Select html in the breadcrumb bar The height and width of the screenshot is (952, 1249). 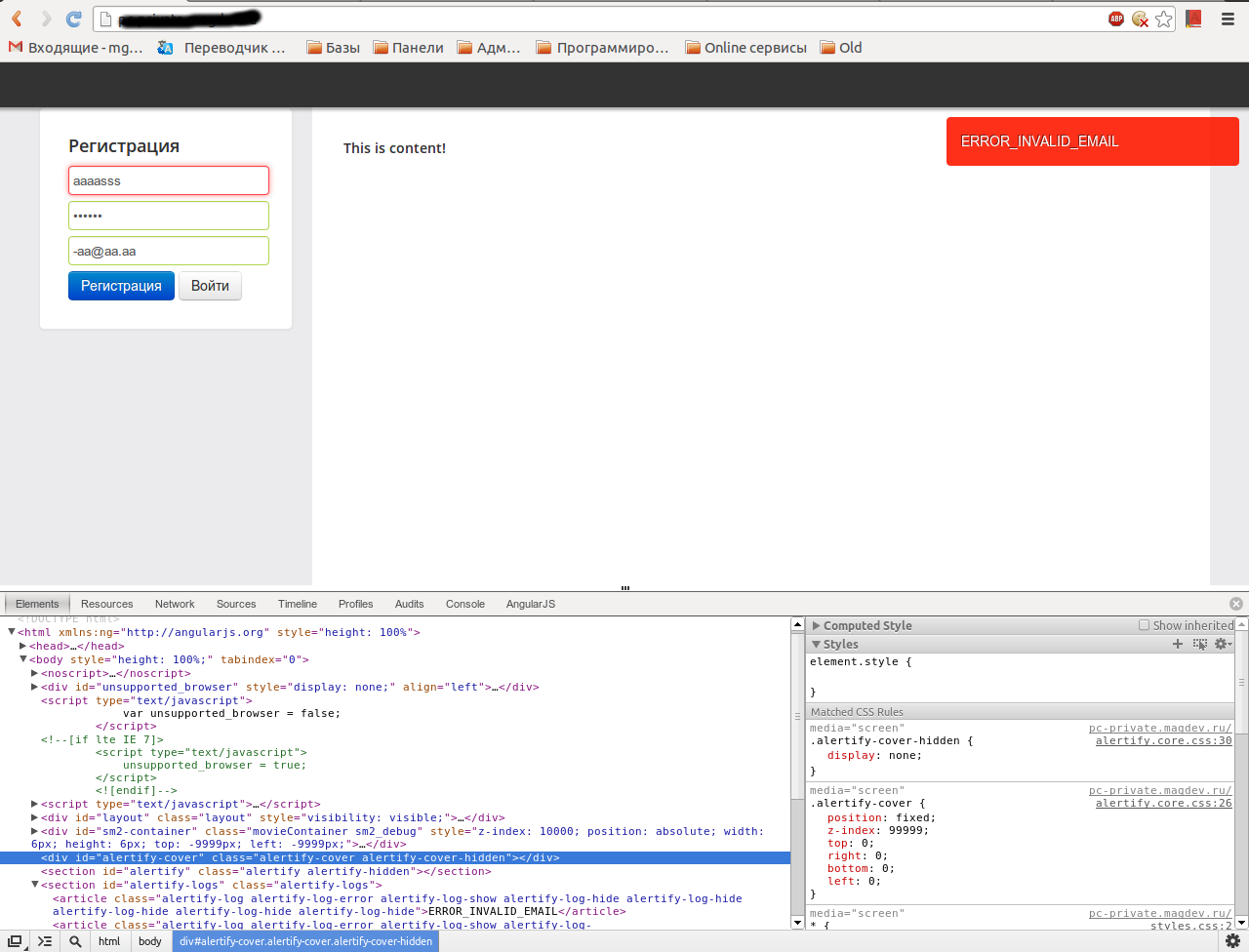tap(109, 941)
